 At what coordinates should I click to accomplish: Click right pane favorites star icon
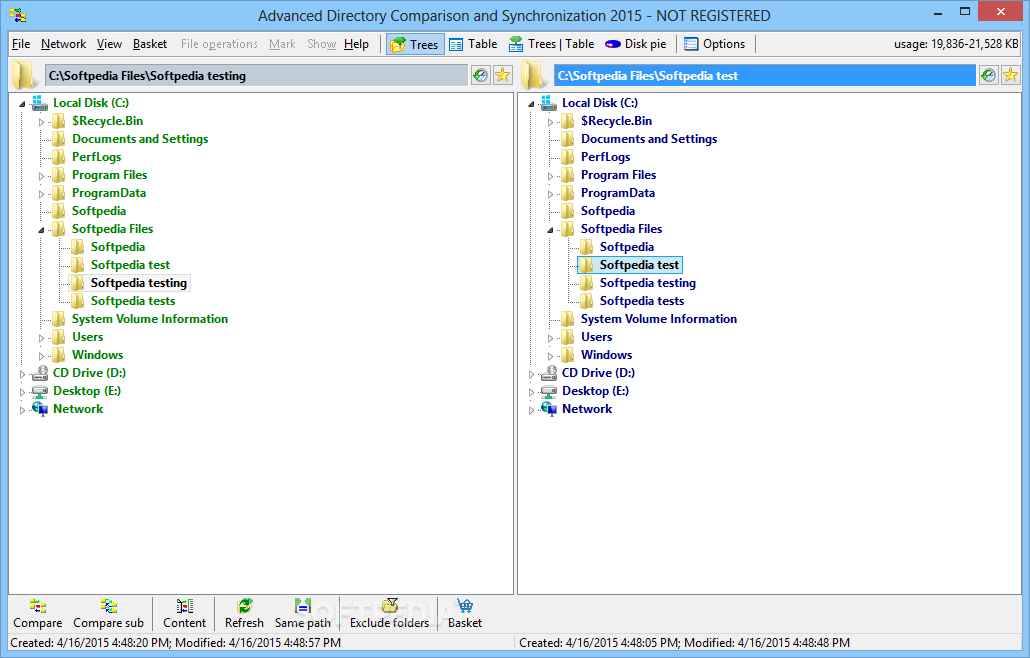point(1010,76)
